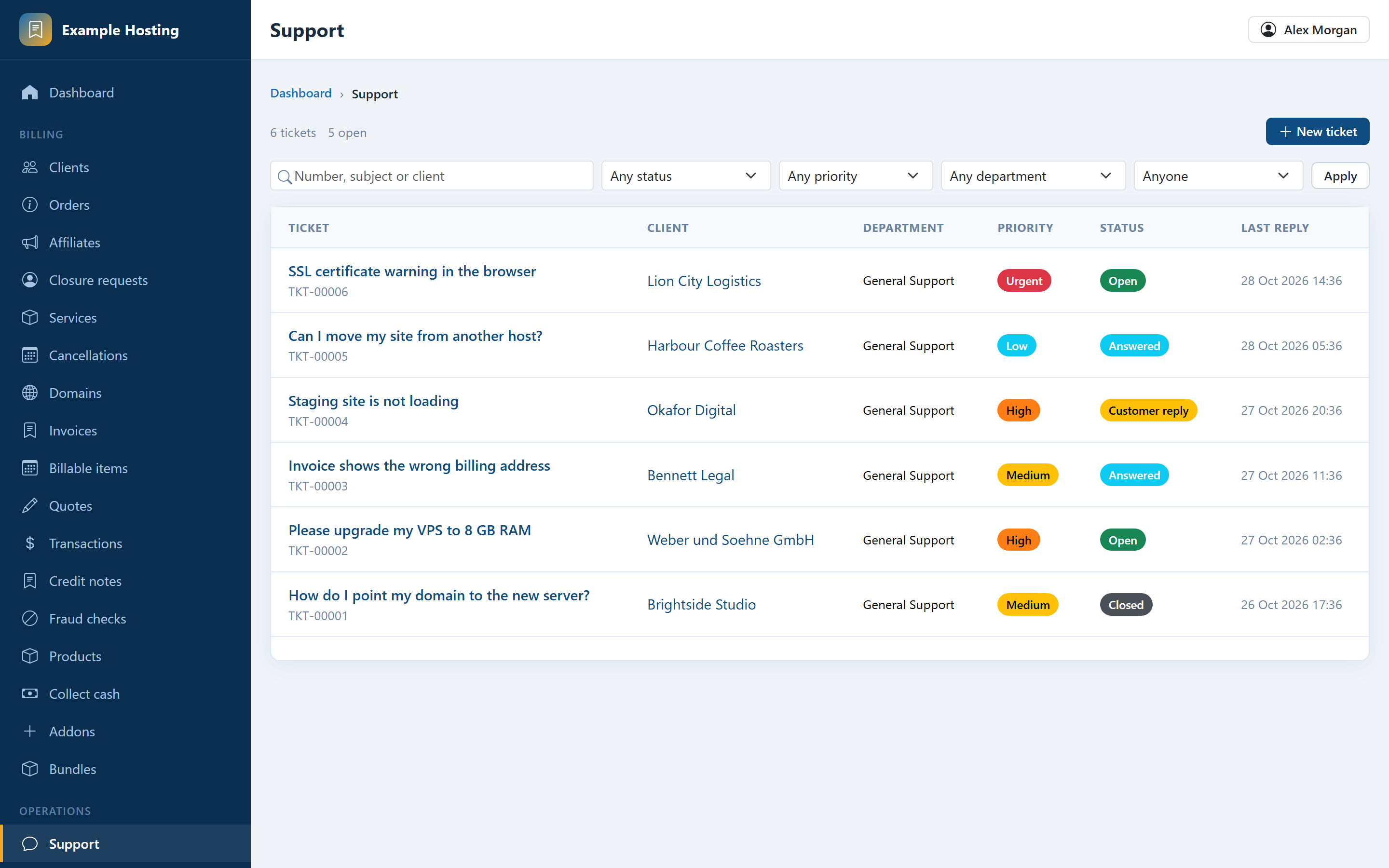Click the Fraud checks slashed-circle icon
Image resolution: width=1389 pixels, height=868 pixels.
(x=30, y=618)
